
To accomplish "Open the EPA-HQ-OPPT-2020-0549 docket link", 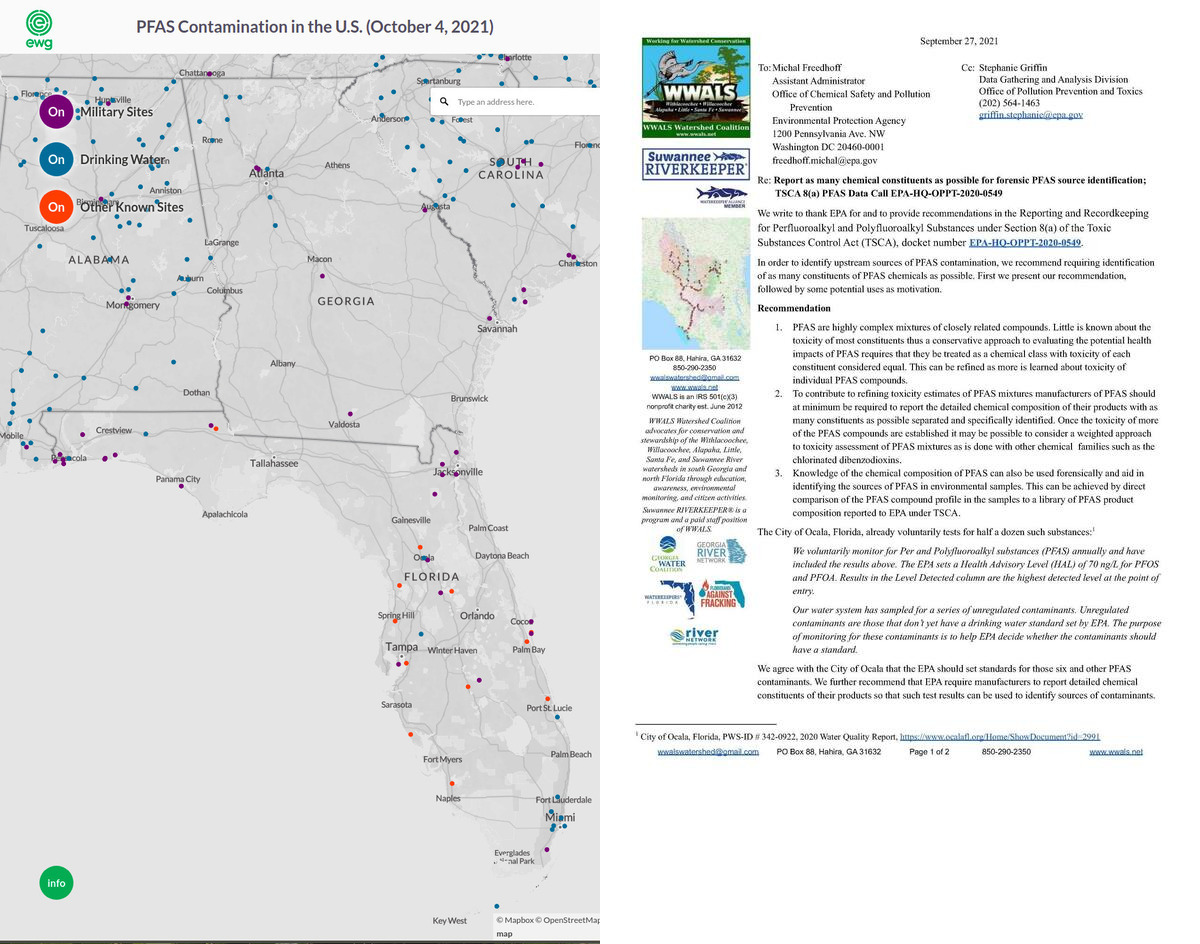I will click(x=1025, y=242).
